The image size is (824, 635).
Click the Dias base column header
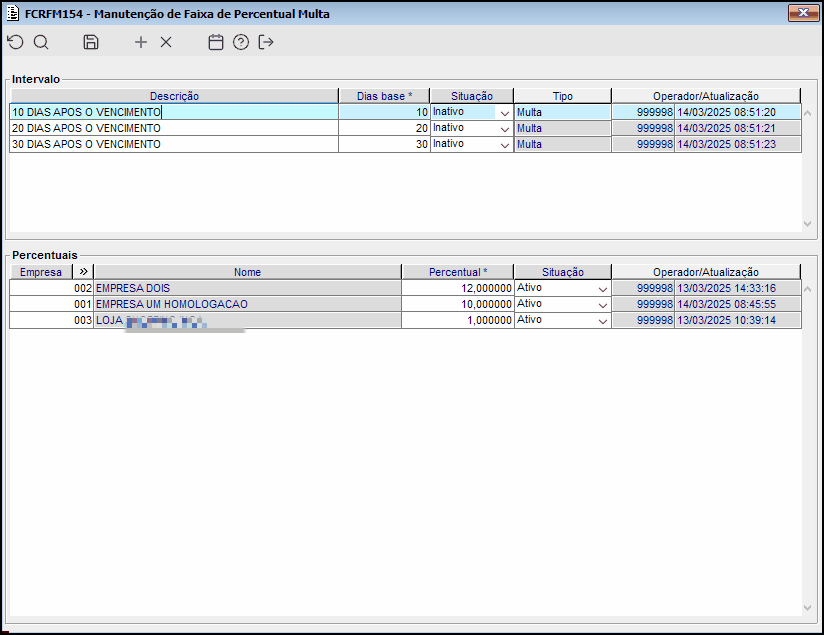tap(385, 96)
